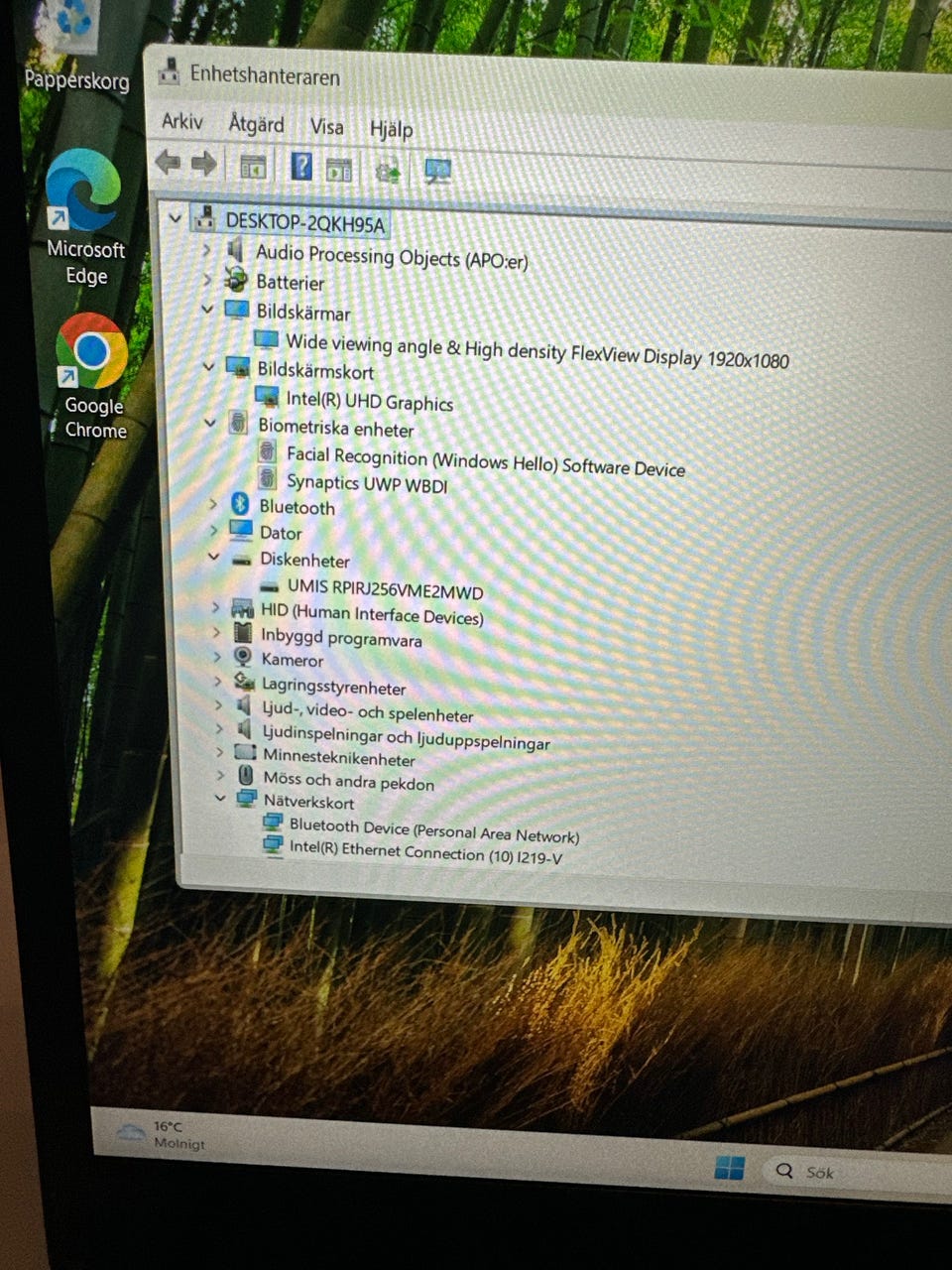This screenshot has width=952, height=1270.
Task: Toggle the console tree toolbar icon
Action: (253, 167)
